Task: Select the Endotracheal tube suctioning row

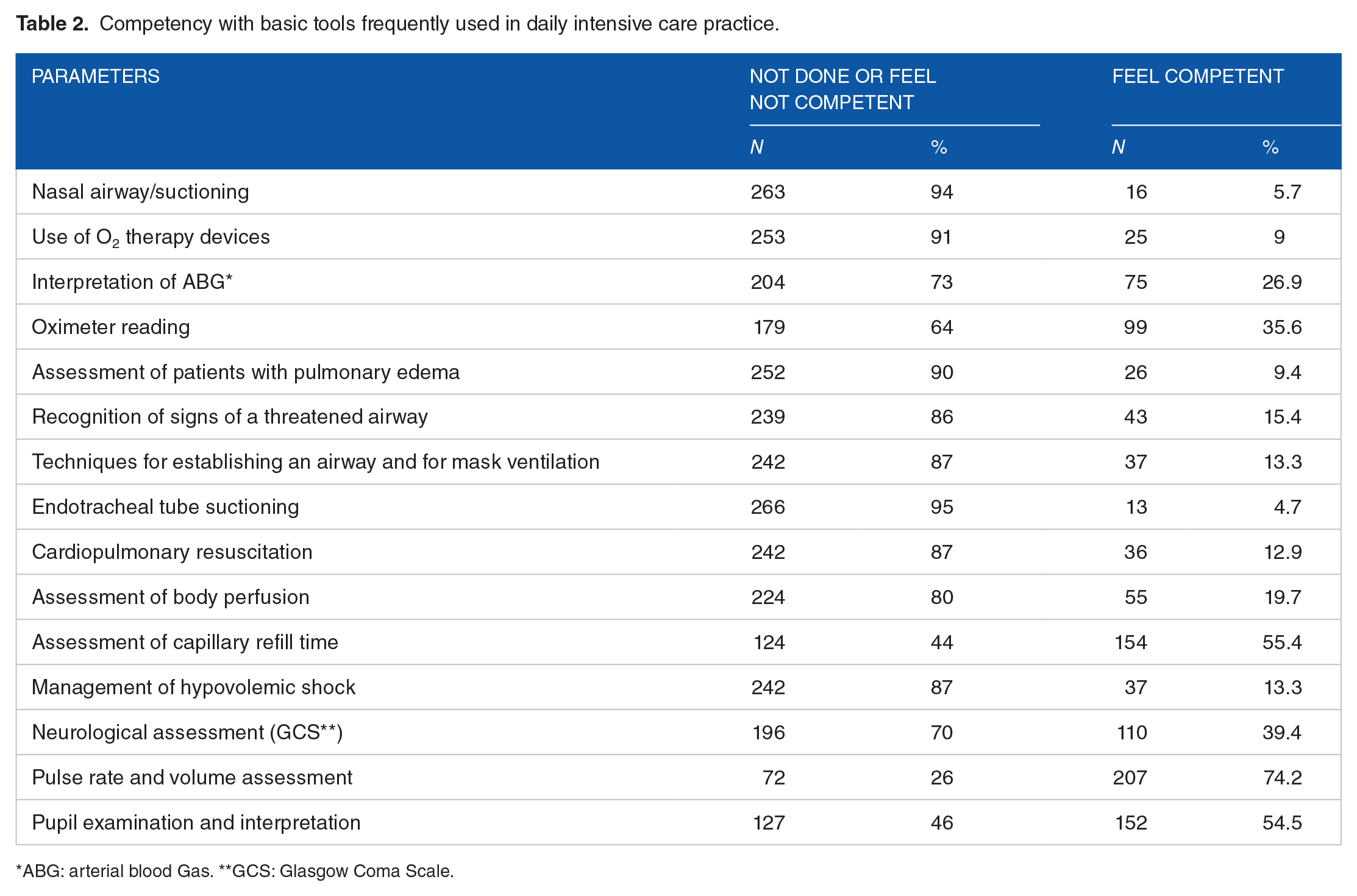Action: point(678,507)
